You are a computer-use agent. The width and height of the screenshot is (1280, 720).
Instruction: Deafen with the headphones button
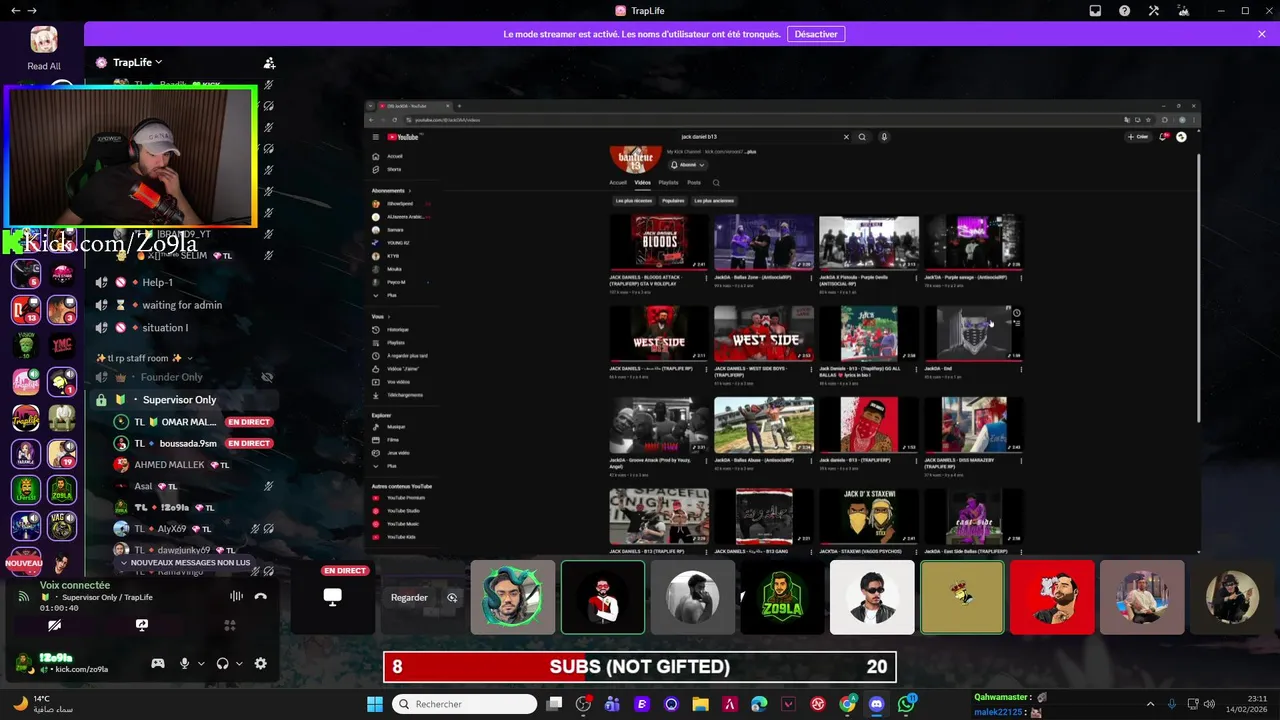[222, 663]
